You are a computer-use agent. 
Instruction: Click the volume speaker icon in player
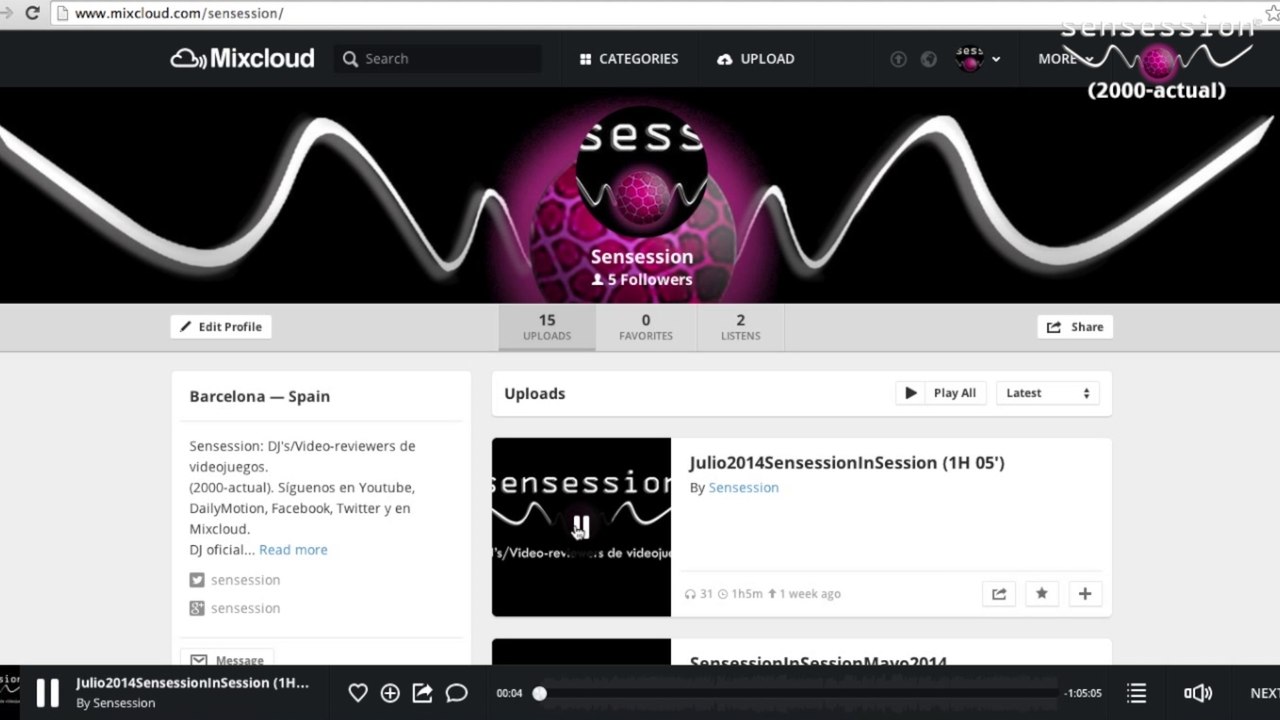tap(1197, 693)
